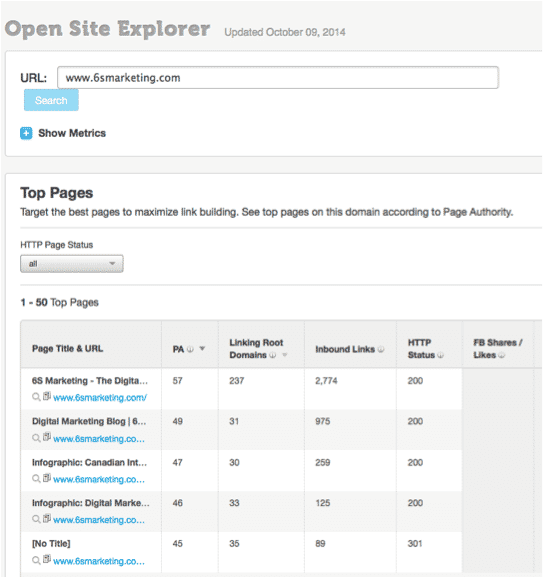Click the Page Title & URL header

click(x=67, y=349)
